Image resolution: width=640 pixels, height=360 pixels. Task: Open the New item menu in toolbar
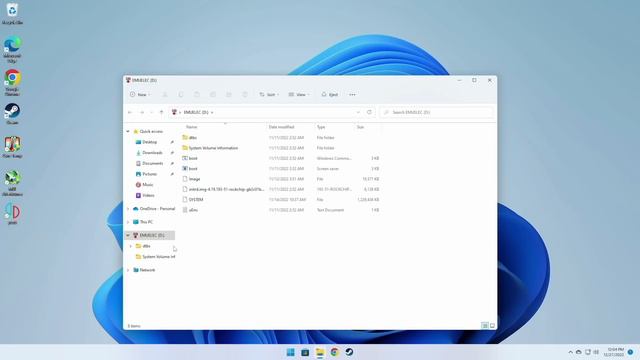coord(140,95)
